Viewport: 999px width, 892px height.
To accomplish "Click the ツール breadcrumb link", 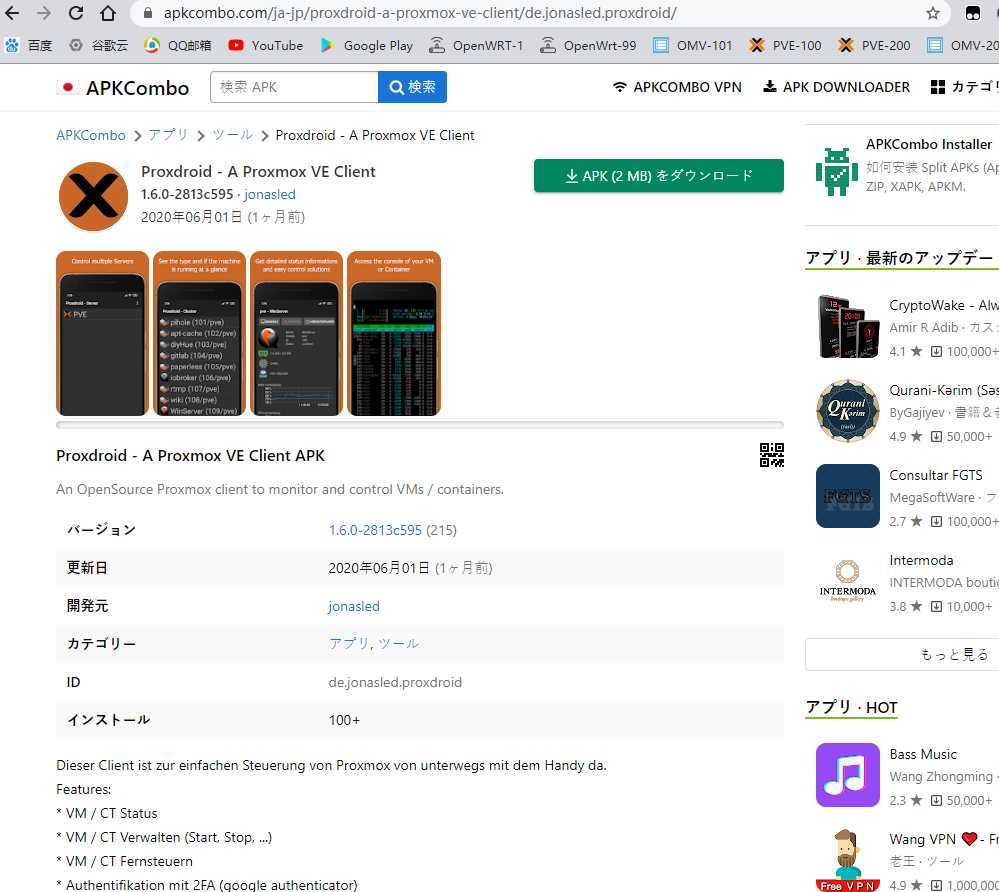I will (233, 135).
